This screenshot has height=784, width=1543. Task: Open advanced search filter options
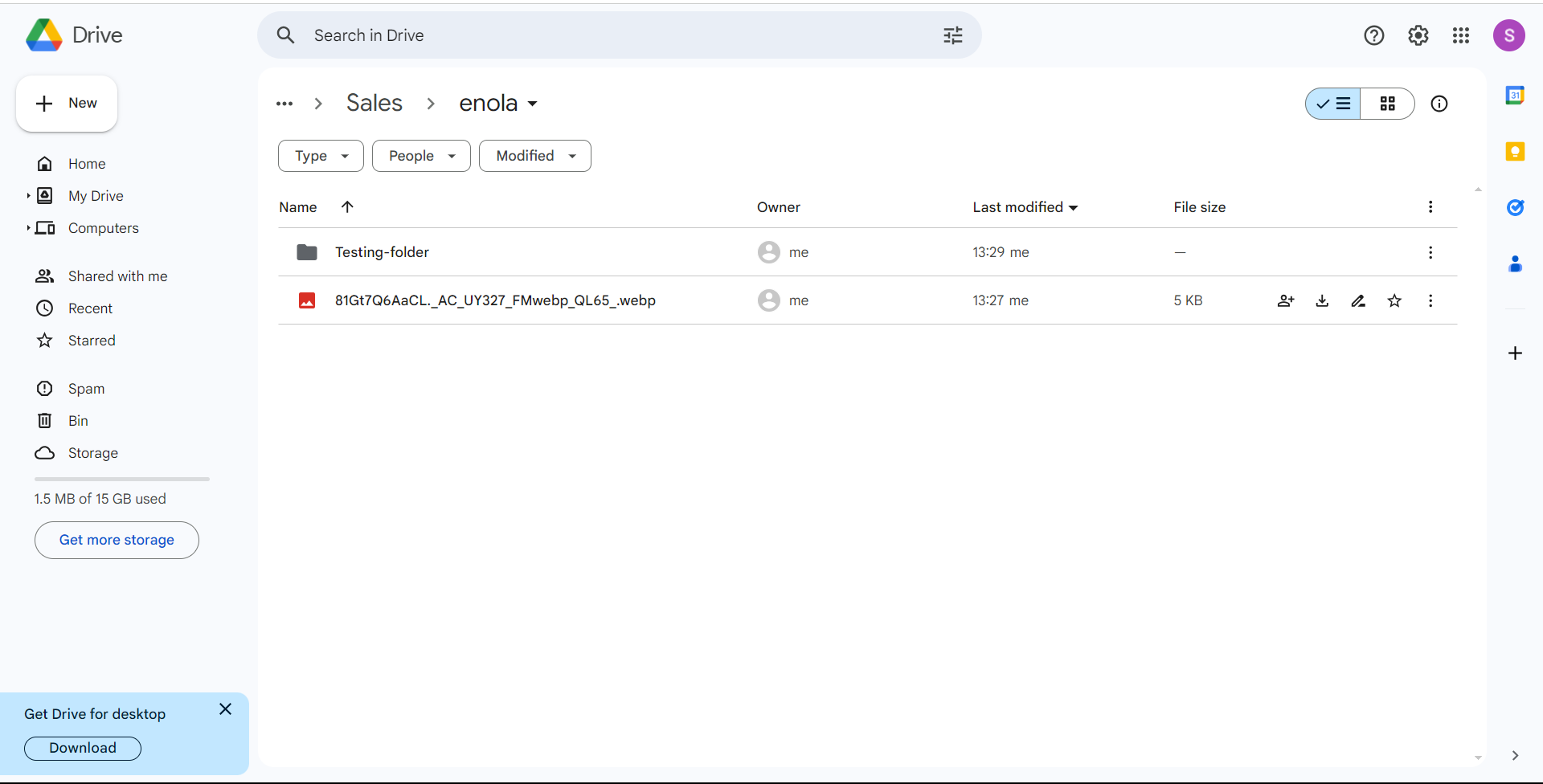952,35
